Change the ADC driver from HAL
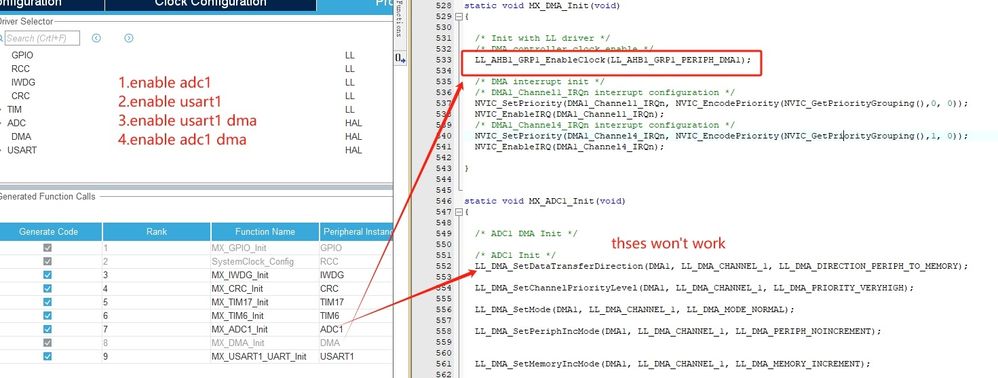 353,123
